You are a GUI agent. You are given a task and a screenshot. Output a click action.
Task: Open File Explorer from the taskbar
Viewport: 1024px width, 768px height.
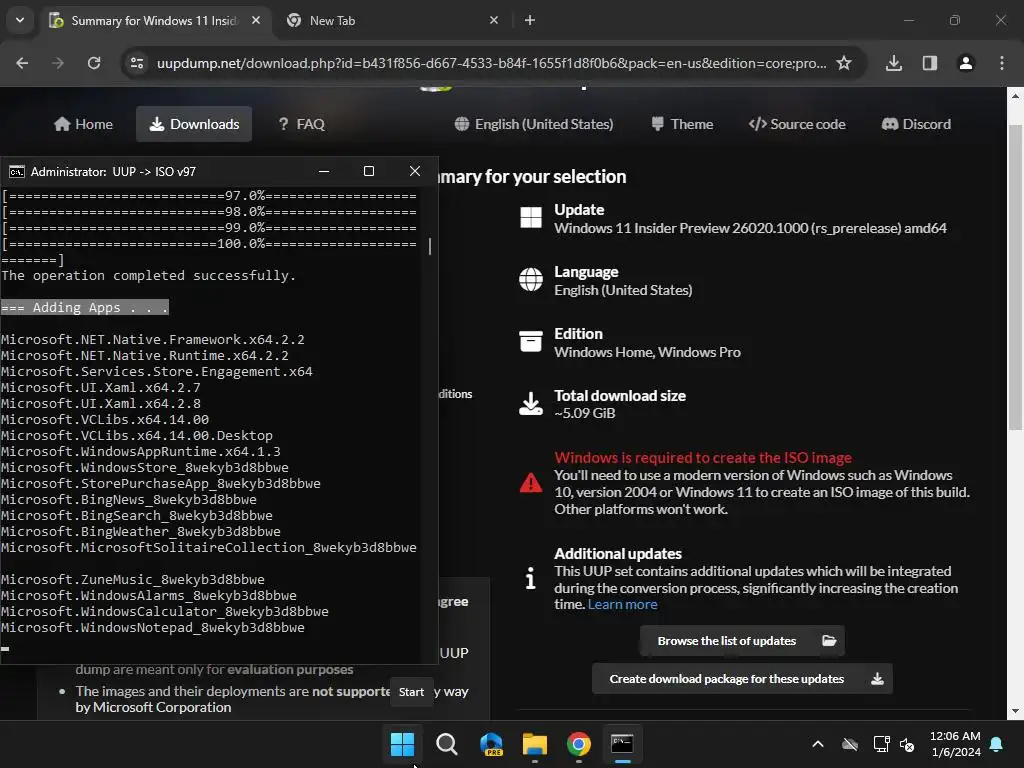pyautogui.click(x=535, y=744)
